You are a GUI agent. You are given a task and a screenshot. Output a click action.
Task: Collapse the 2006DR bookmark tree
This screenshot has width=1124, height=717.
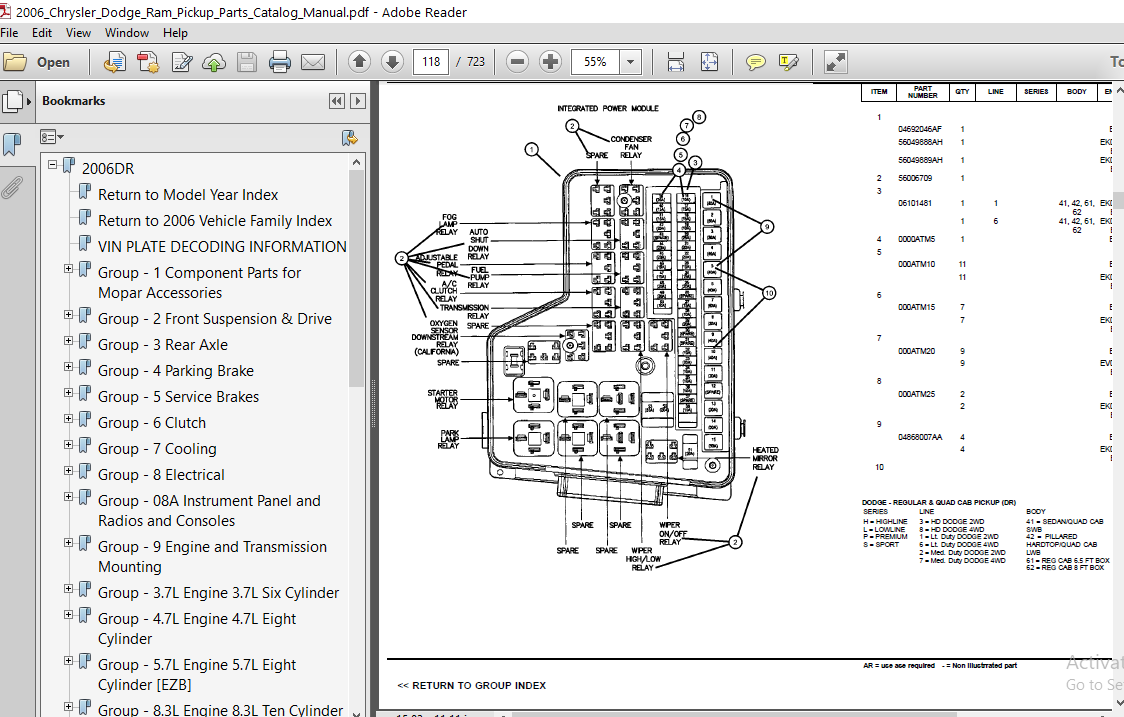pyautogui.click(x=52, y=164)
